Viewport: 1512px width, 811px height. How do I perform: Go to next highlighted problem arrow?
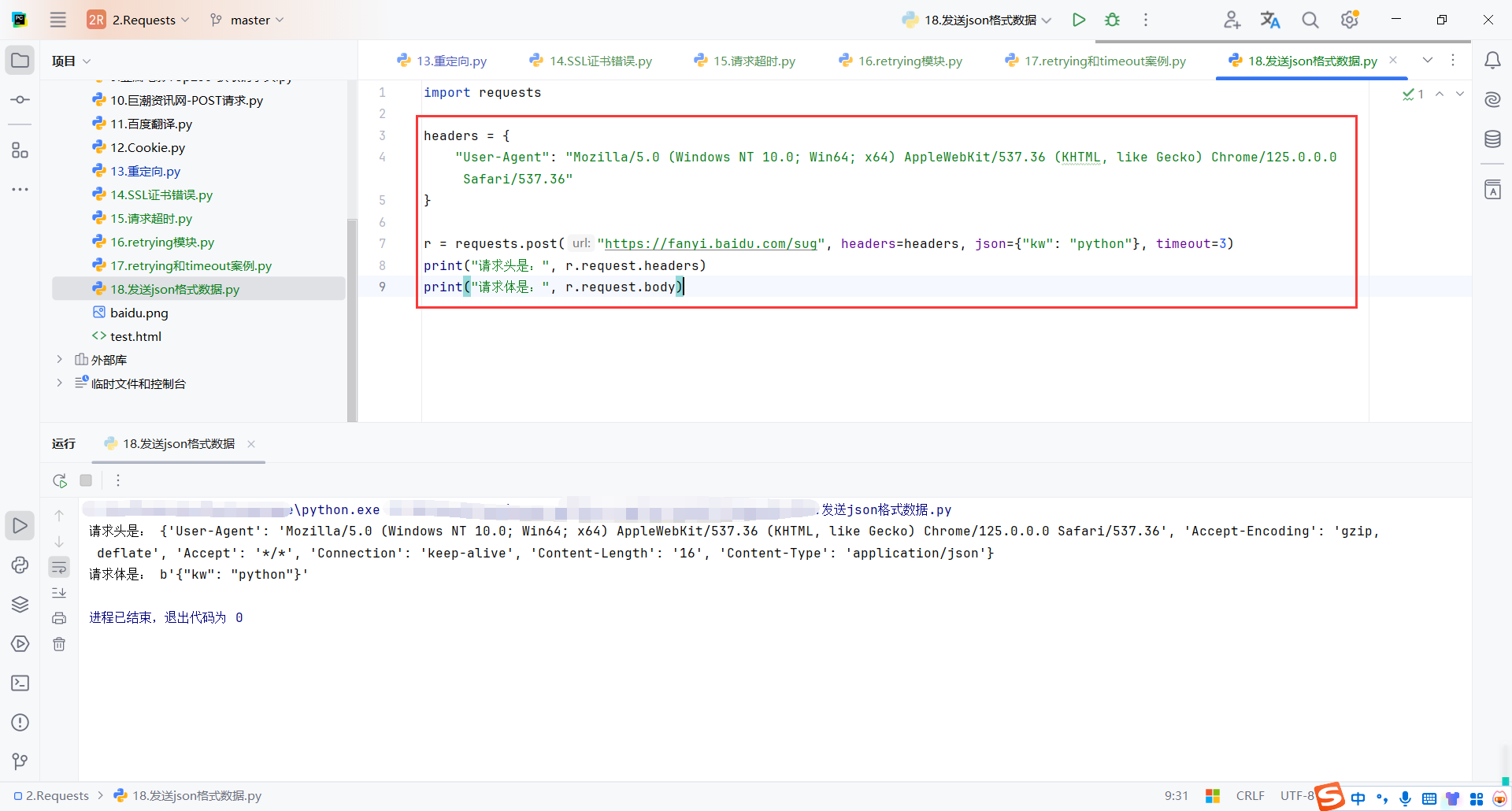click(1460, 94)
